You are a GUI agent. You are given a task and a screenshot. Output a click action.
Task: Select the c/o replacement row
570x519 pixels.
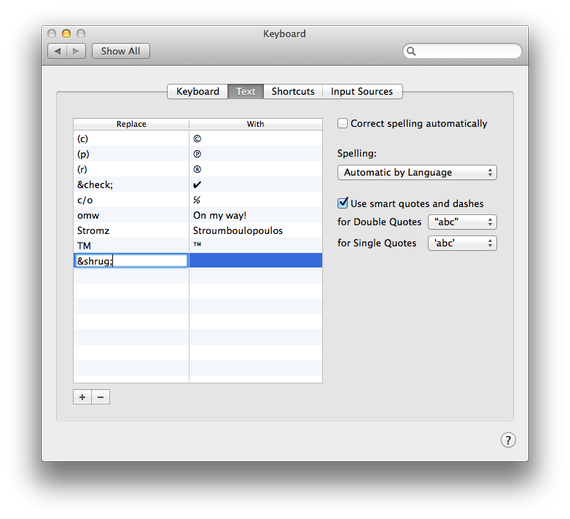pos(198,200)
